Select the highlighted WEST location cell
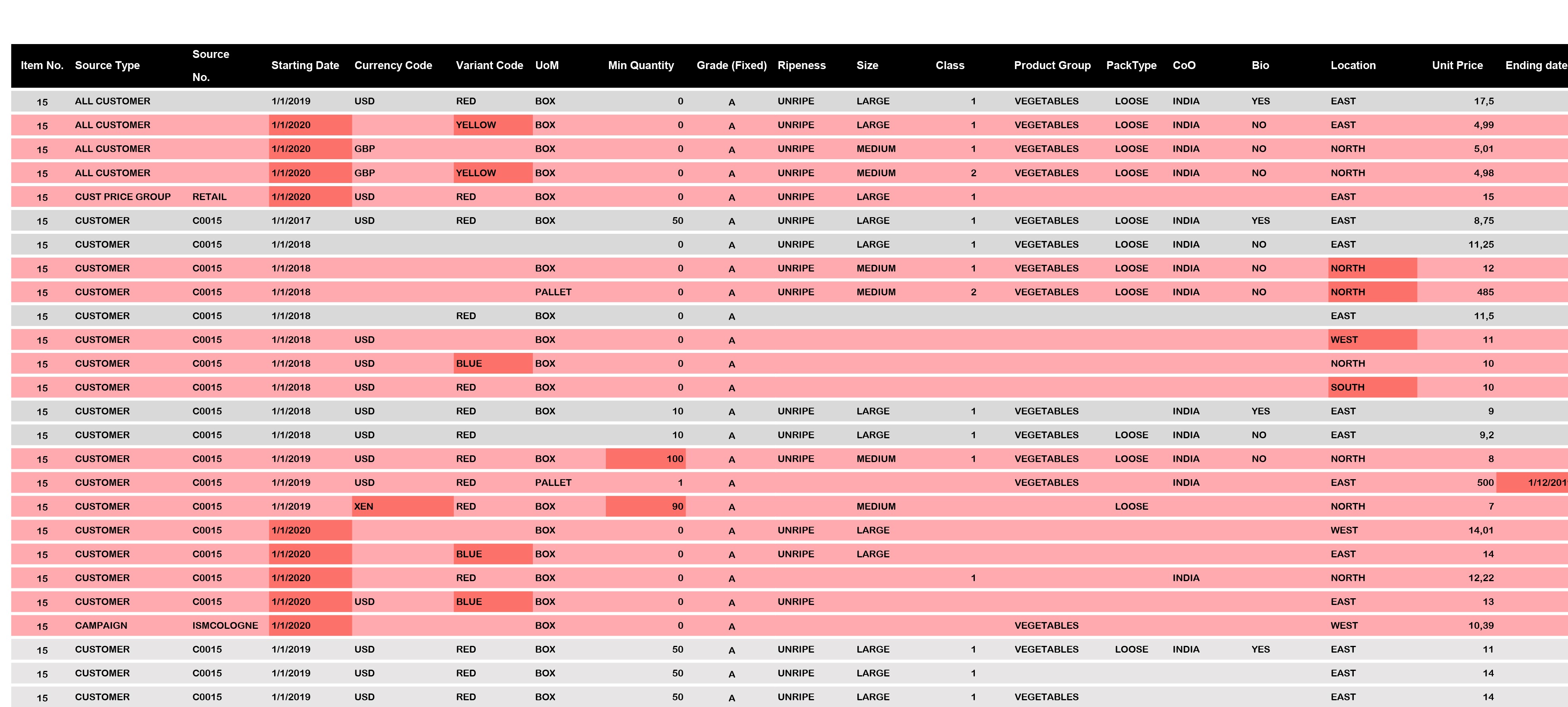The height and width of the screenshot is (707, 1568). (x=1372, y=340)
